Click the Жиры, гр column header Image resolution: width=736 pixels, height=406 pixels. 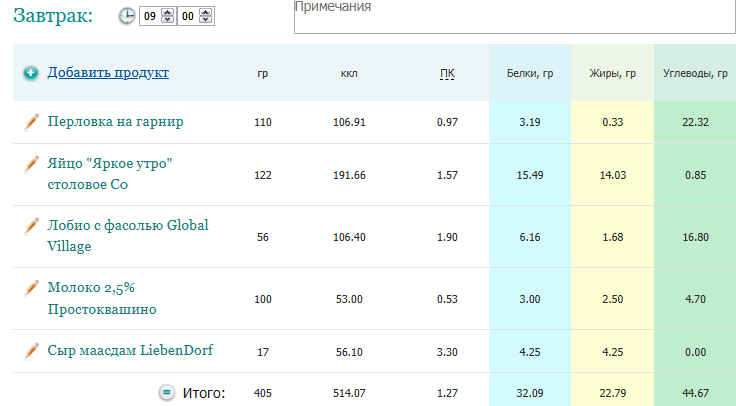[x=613, y=73]
